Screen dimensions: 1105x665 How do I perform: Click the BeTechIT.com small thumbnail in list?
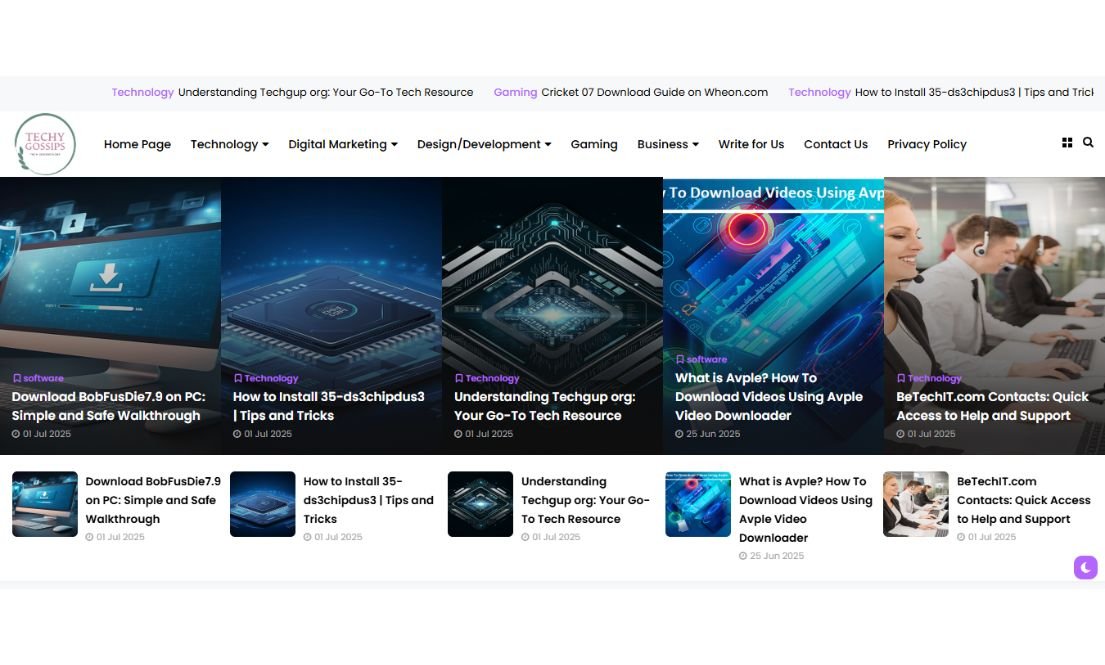click(x=916, y=504)
